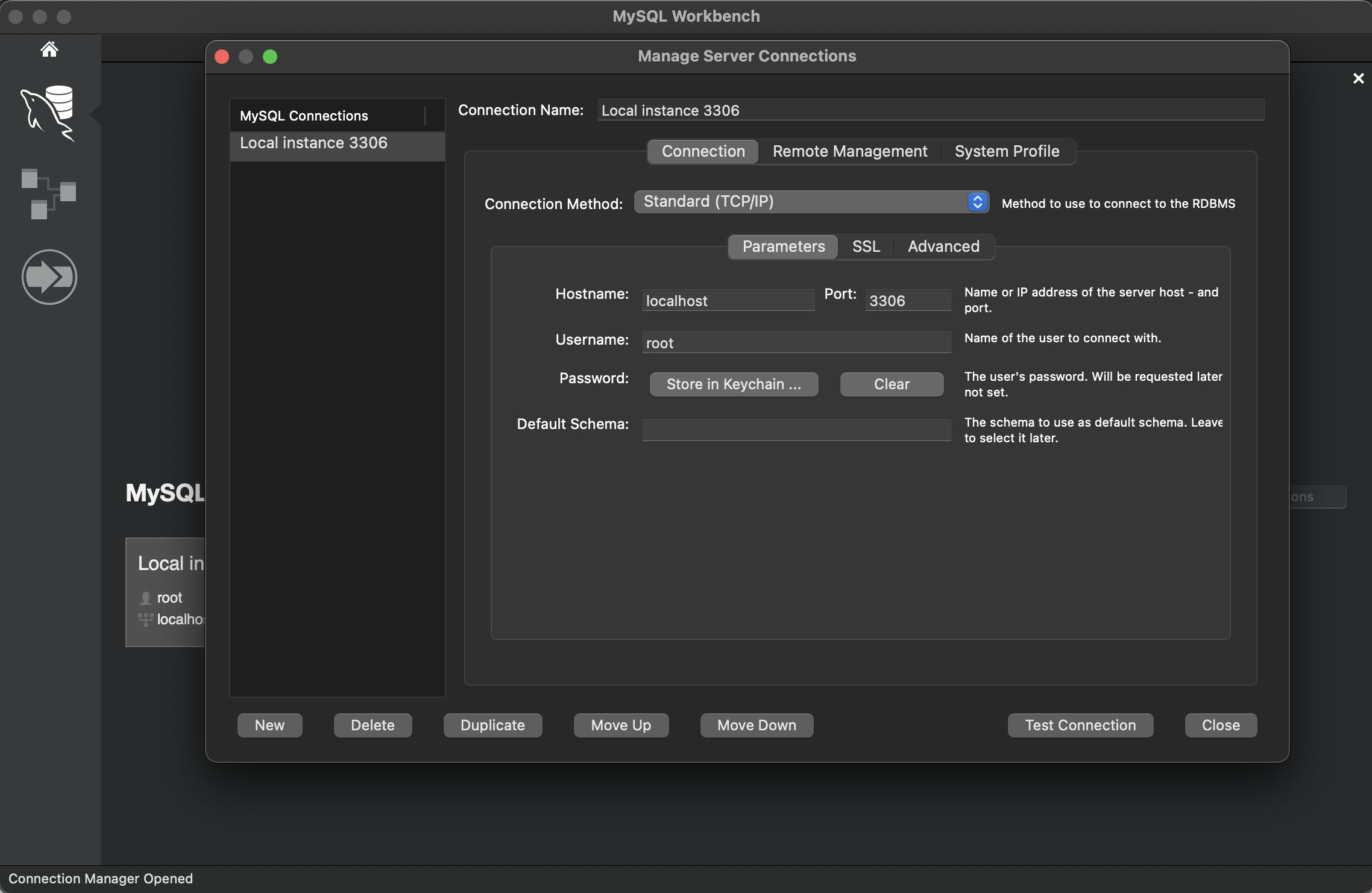Open the Models diagram sidebar icon
This screenshot has height=893, width=1372.
click(x=49, y=194)
